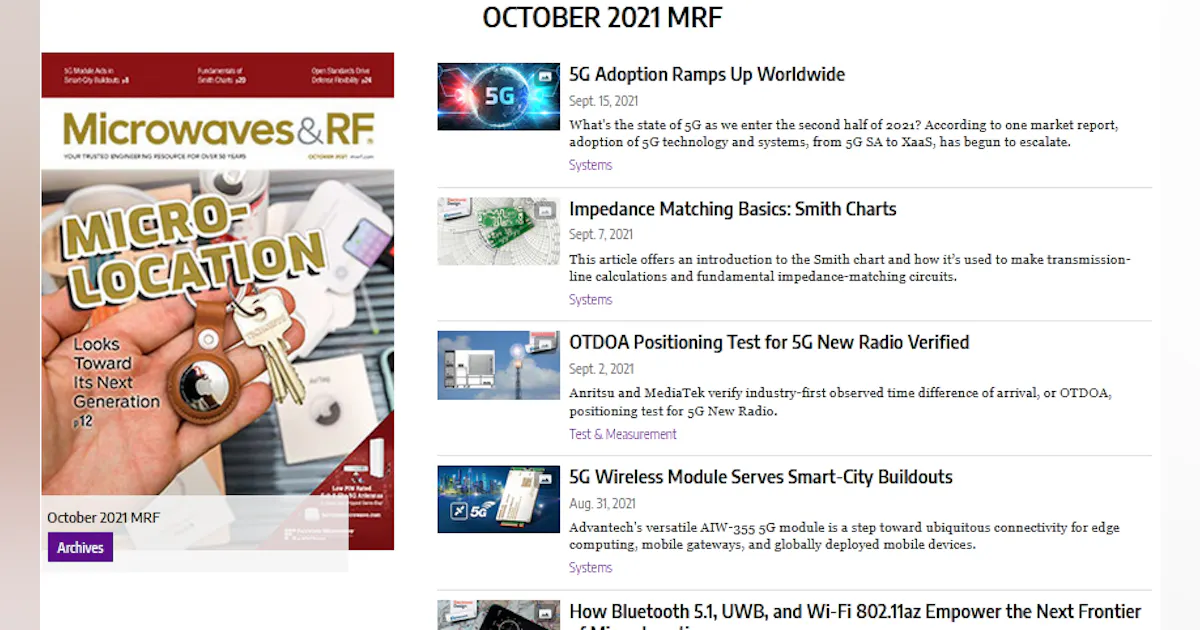Viewport: 1200px width, 630px height.
Task: Open the '5G Adoption Ramps Up Worldwide' article
Action: (707, 74)
